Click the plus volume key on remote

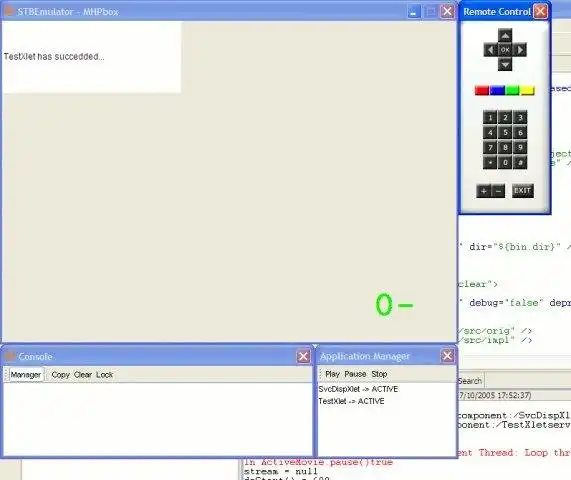coord(484,191)
